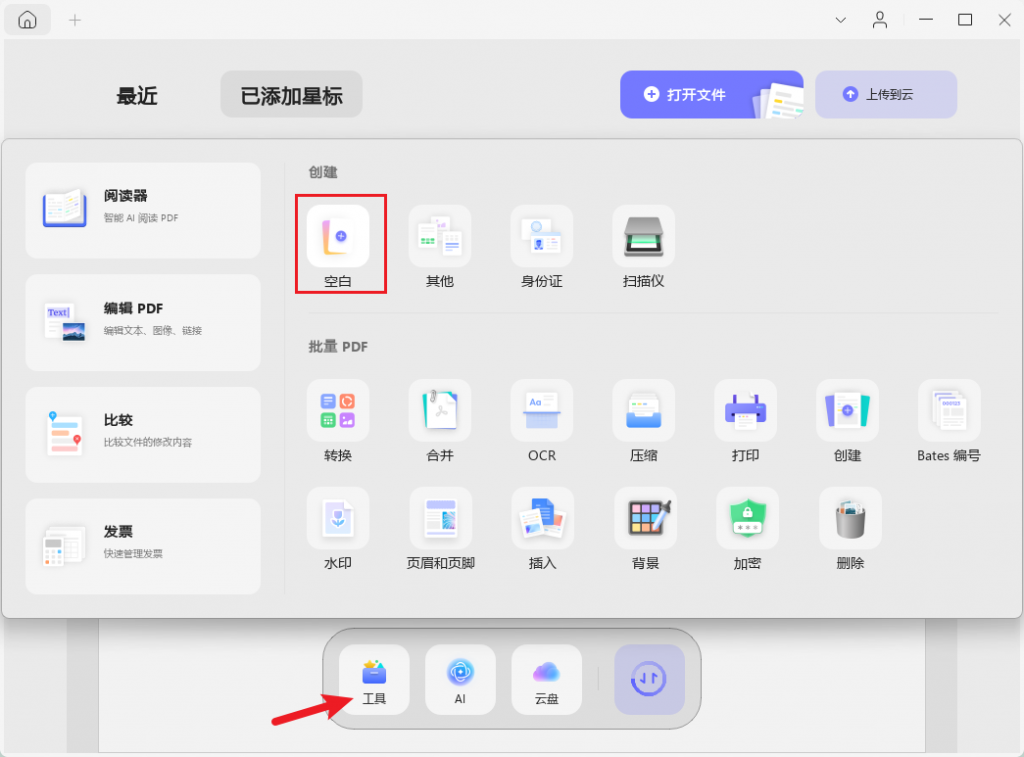Open the batch 删除 delete tool
1024x757 pixels.
tap(850, 519)
